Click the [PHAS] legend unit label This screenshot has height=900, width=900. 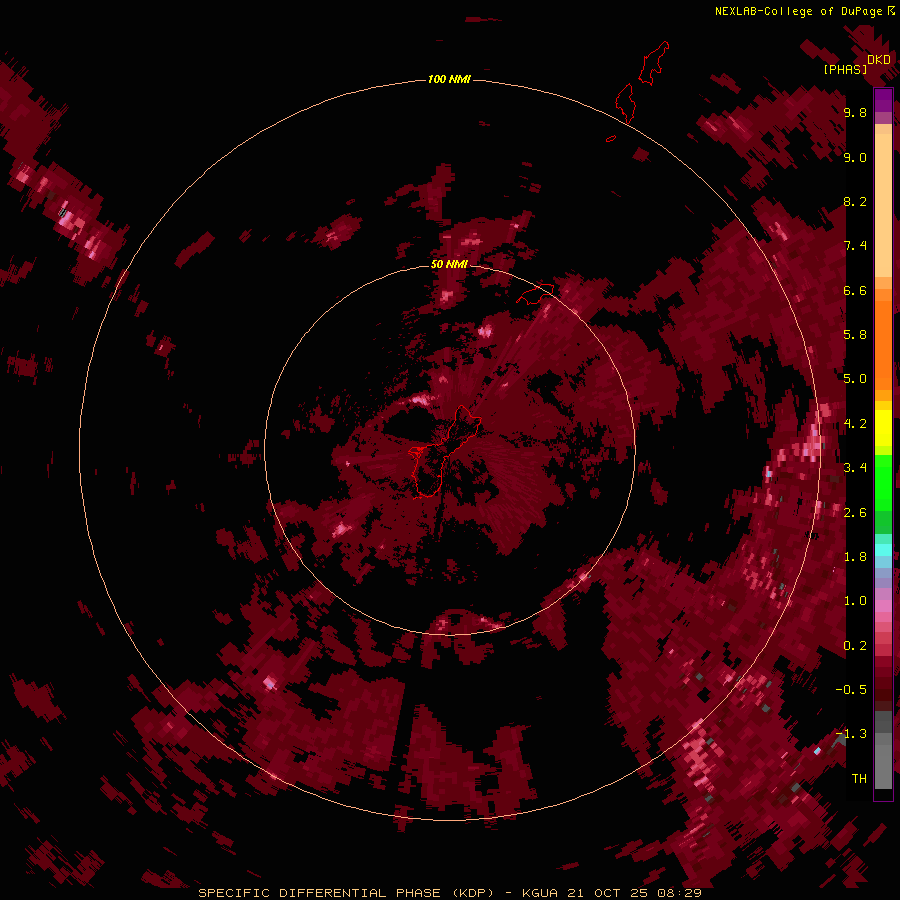click(x=845, y=70)
